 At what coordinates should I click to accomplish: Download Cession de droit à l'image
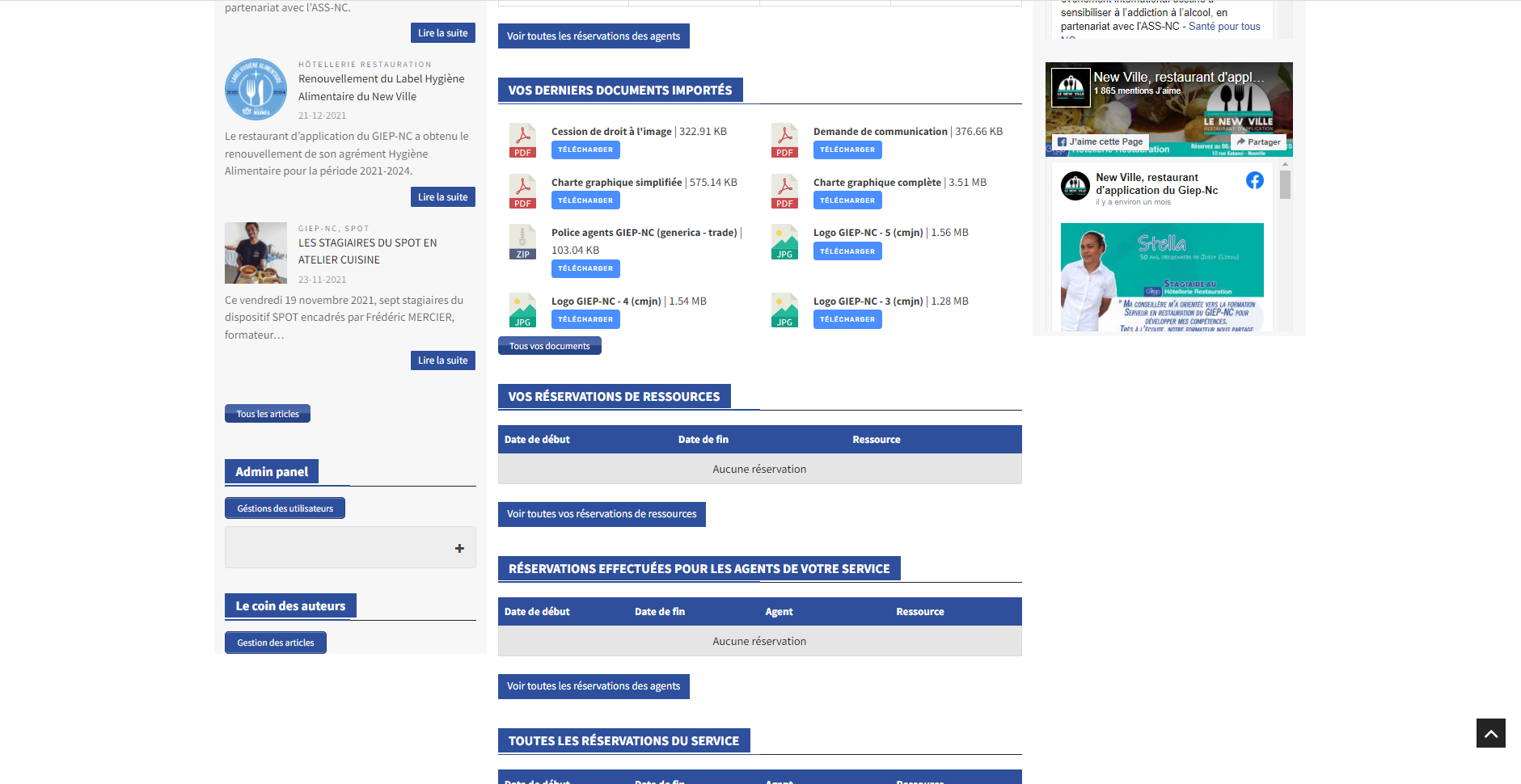click(x=585, y=150)
